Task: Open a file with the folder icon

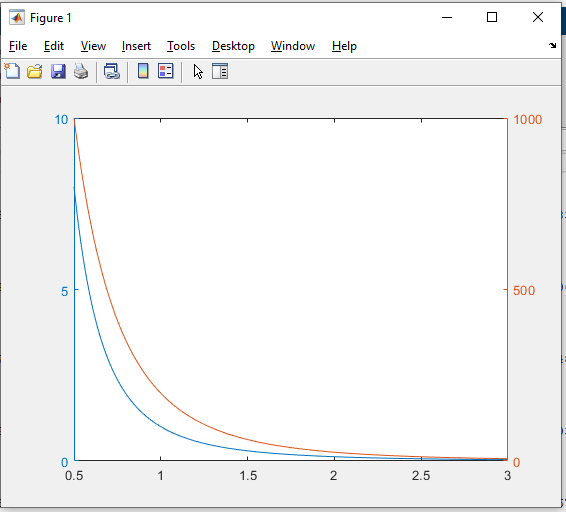Action: (x=35, y=71)
